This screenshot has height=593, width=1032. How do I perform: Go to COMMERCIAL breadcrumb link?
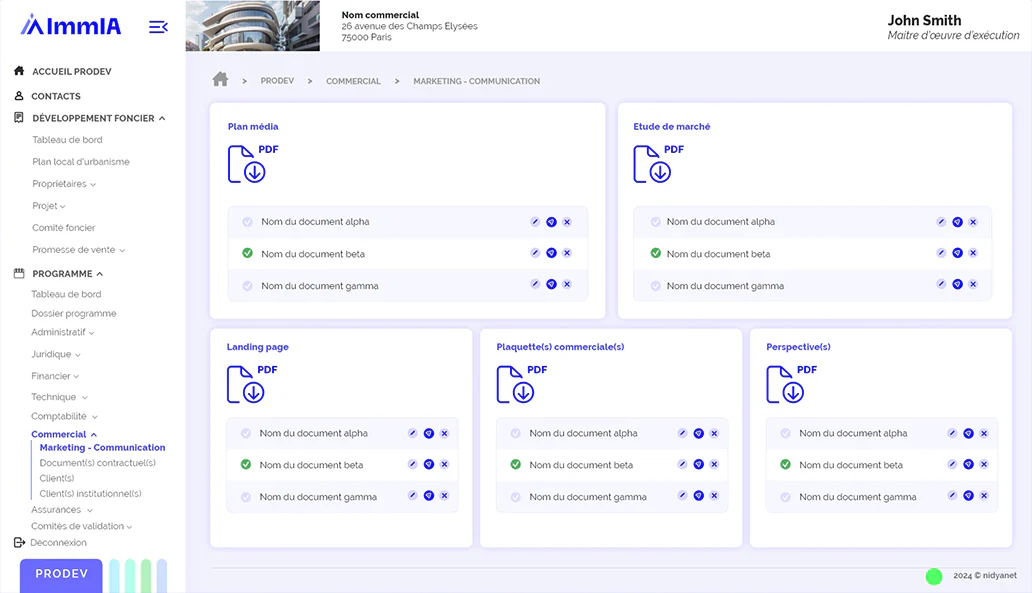pos(353,81)
